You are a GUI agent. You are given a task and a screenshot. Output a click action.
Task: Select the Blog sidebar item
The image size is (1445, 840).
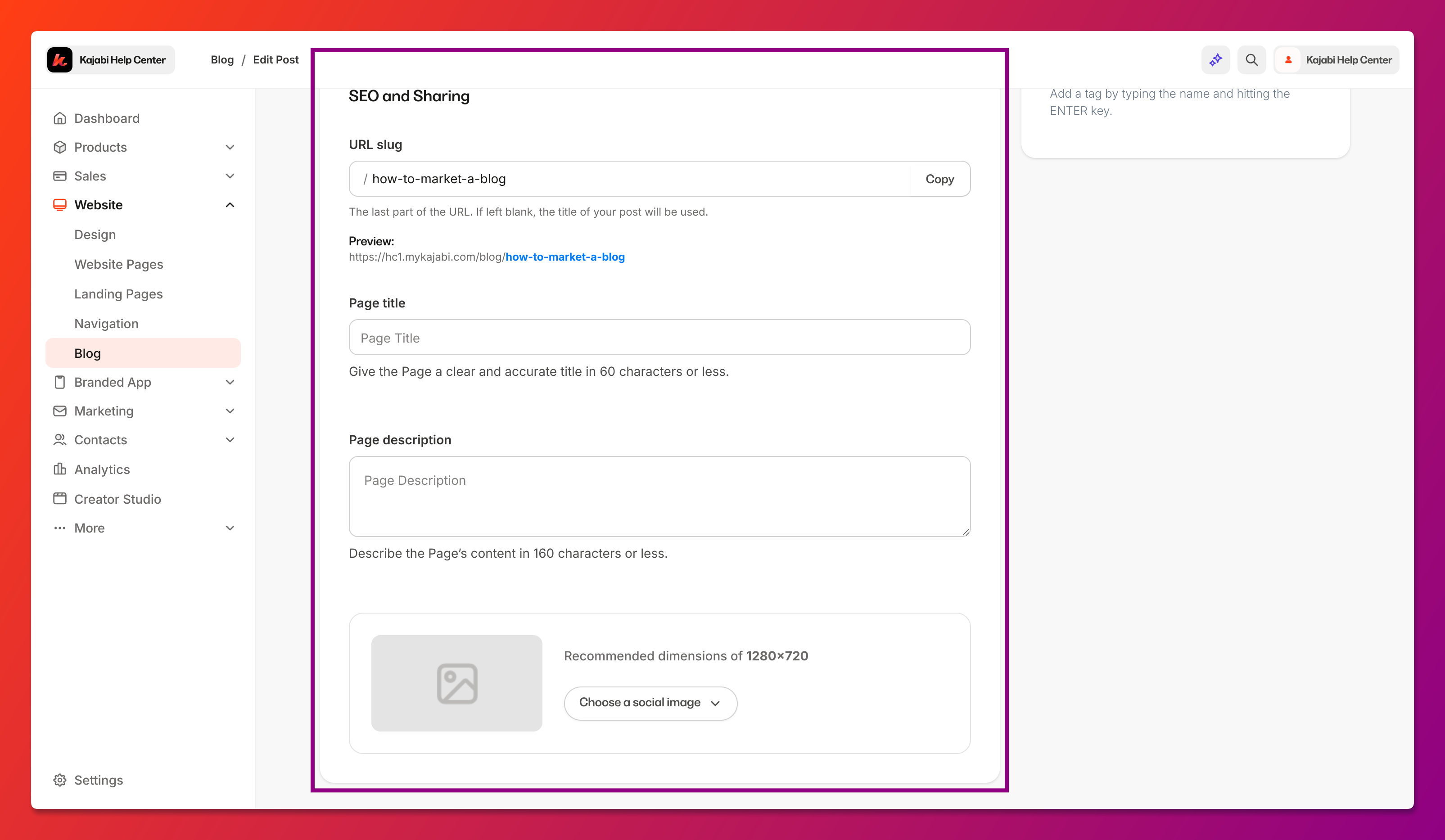click(x=143, y=353)
